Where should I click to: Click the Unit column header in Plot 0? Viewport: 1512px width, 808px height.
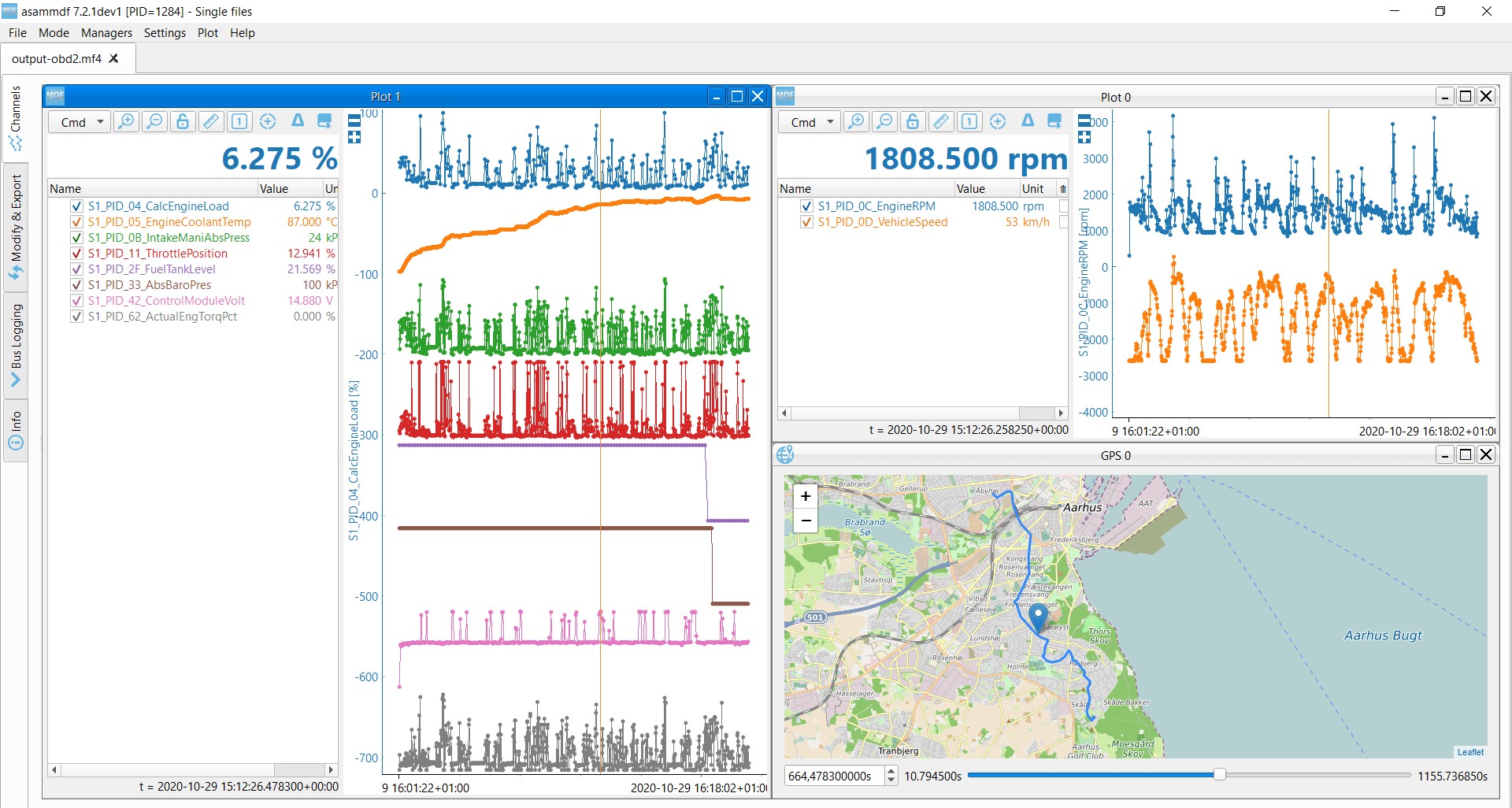coord(1038,188)
